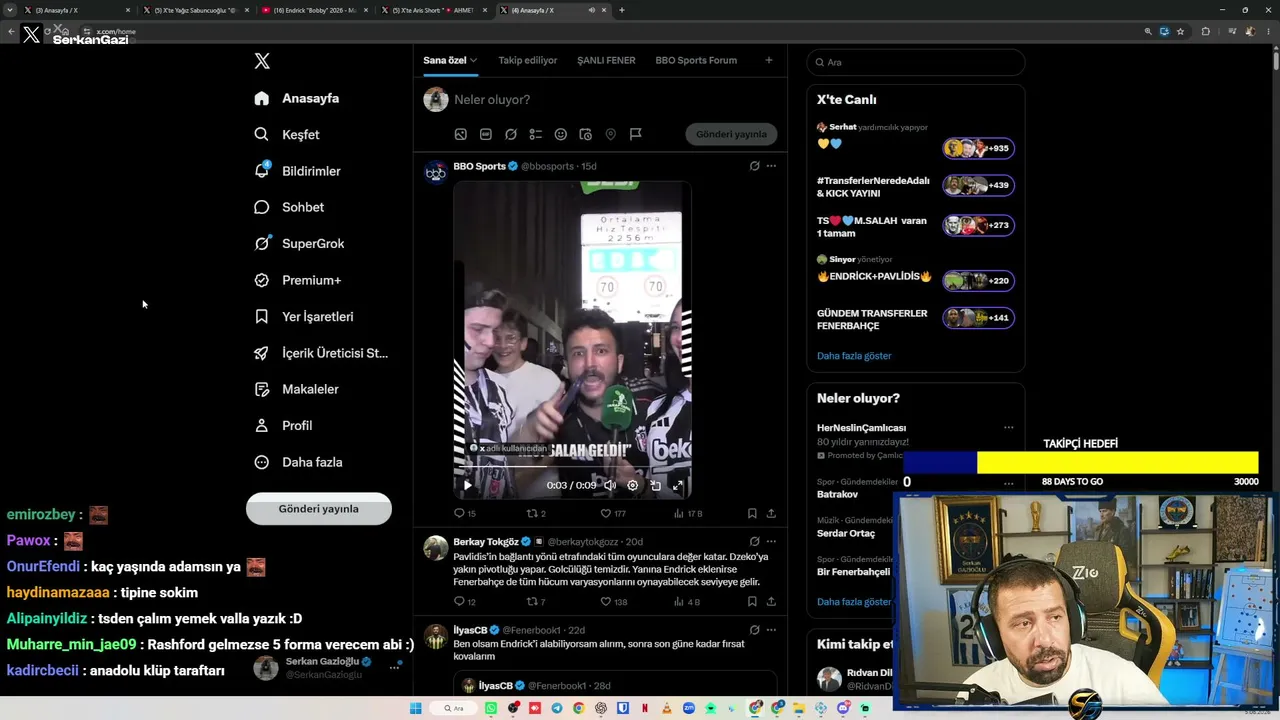The width and height of the screenshot is (1280, 720).
Task: Open Windows Start menu
Action: click(416, 708)
